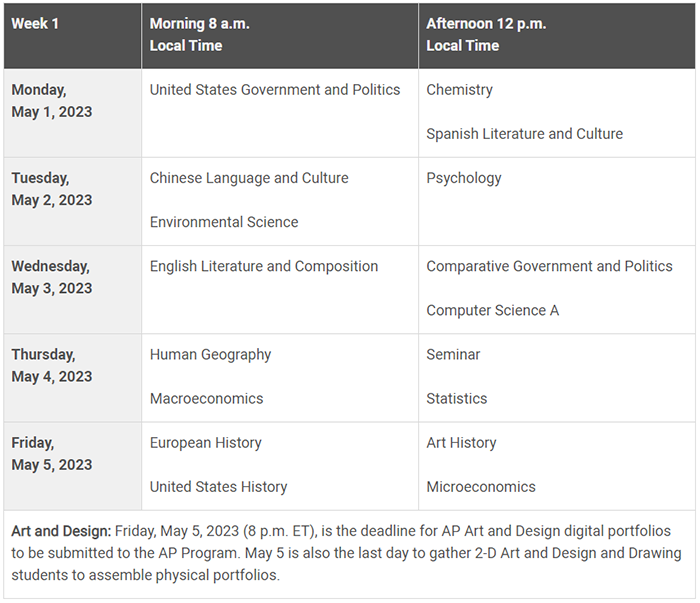Click the Week 1 header cell
Image resolution: width=700 pixels, height=603 pixels.
(x=35, y=24)
